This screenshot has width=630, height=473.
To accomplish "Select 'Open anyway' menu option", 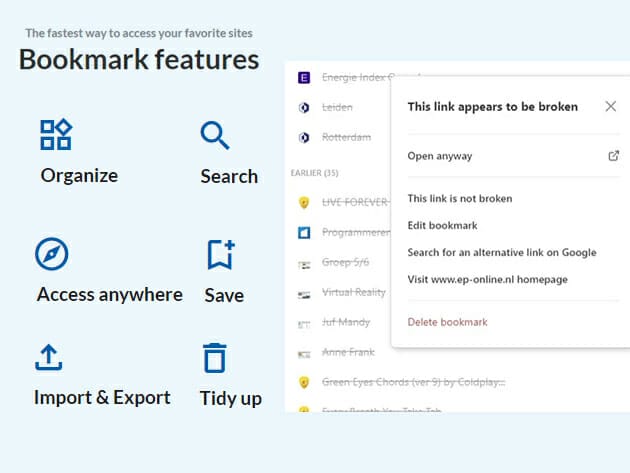I will point(440,156).
